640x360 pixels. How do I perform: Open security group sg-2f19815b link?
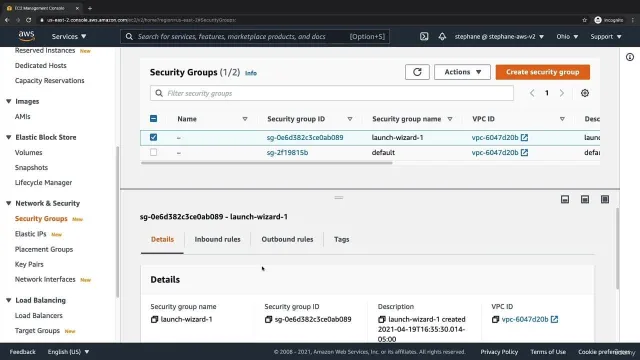[x=287, y=153]
